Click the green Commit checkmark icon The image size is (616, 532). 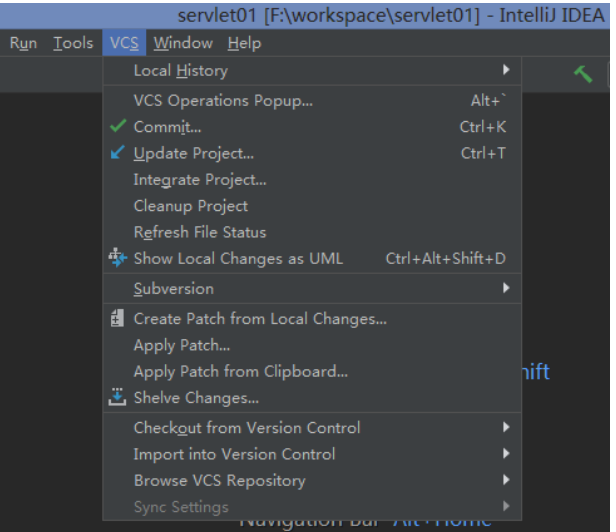click(x=118, y=126)
